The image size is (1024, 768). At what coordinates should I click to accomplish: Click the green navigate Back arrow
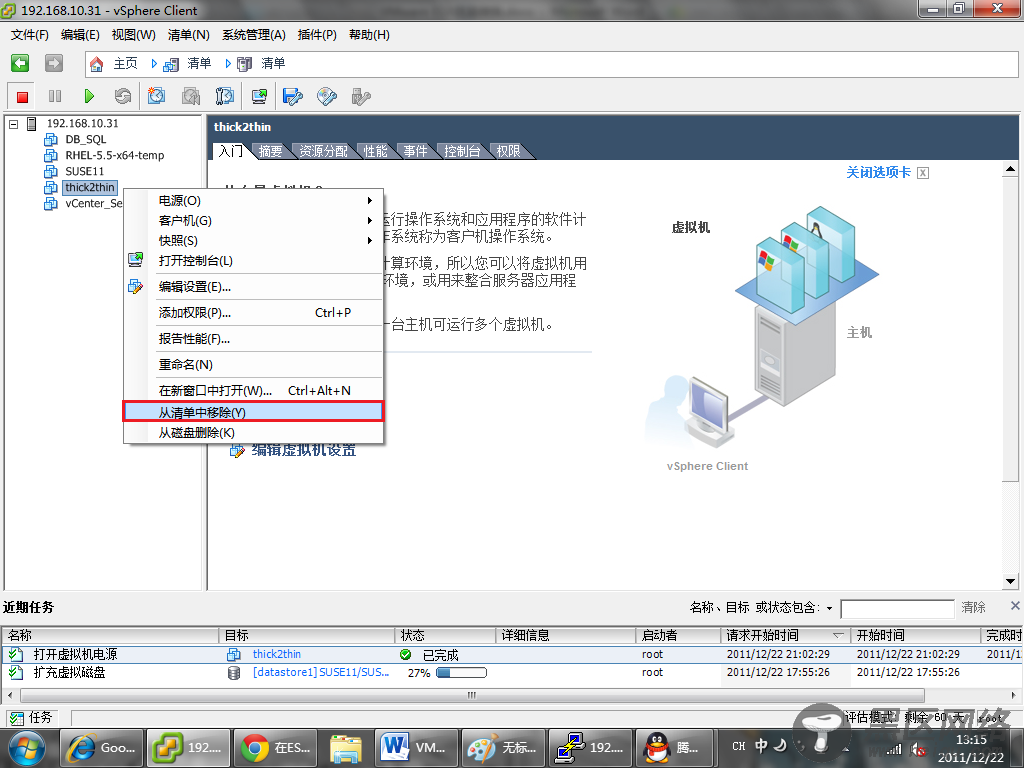click(20, 63)
